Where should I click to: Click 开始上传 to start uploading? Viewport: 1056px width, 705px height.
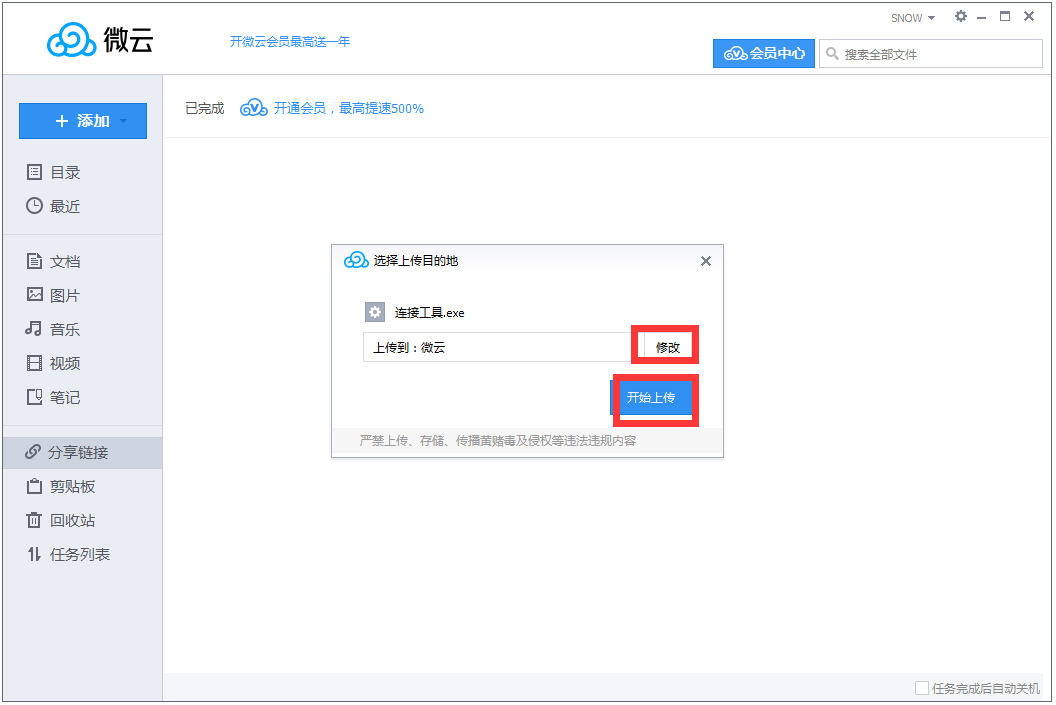click(x=654, y=397)
